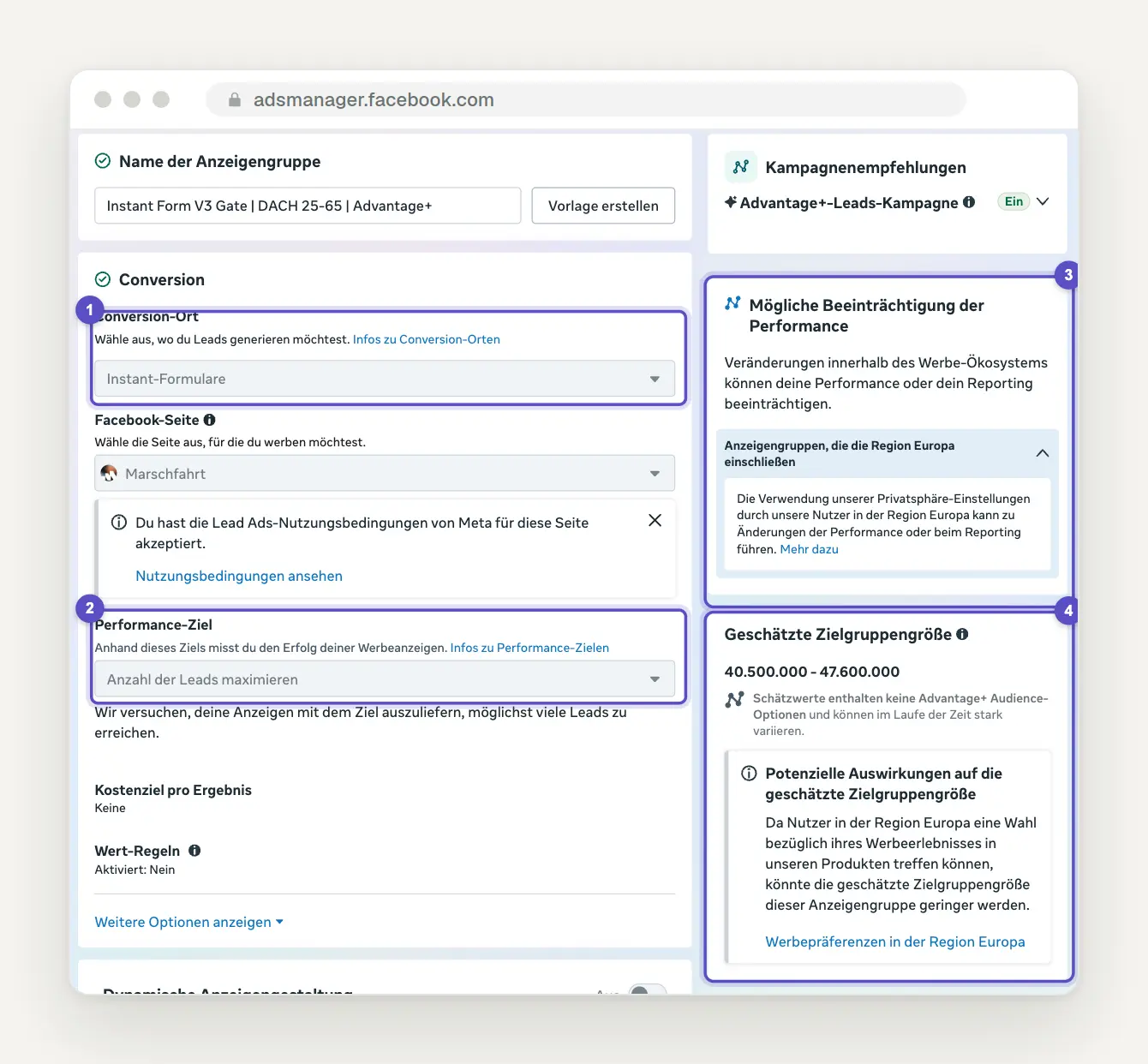Open info tooltip next to Wert-Regeln
This screenshot has height=1064, width=1148.
click(x=194, y=851)
